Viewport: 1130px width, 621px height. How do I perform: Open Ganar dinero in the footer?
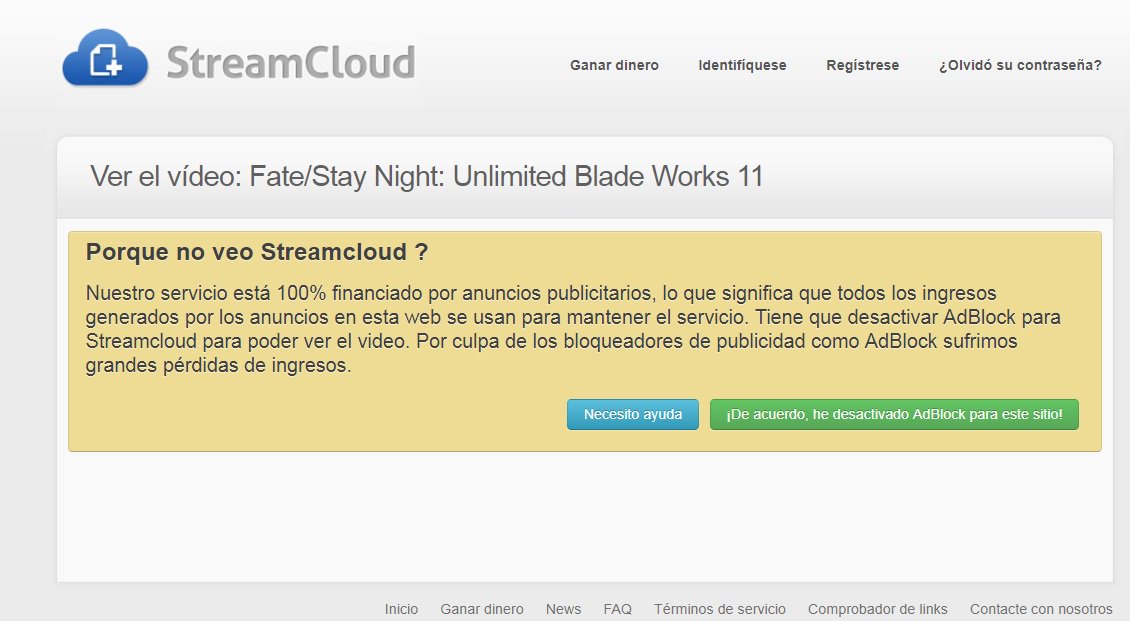[x=481, y=609]
